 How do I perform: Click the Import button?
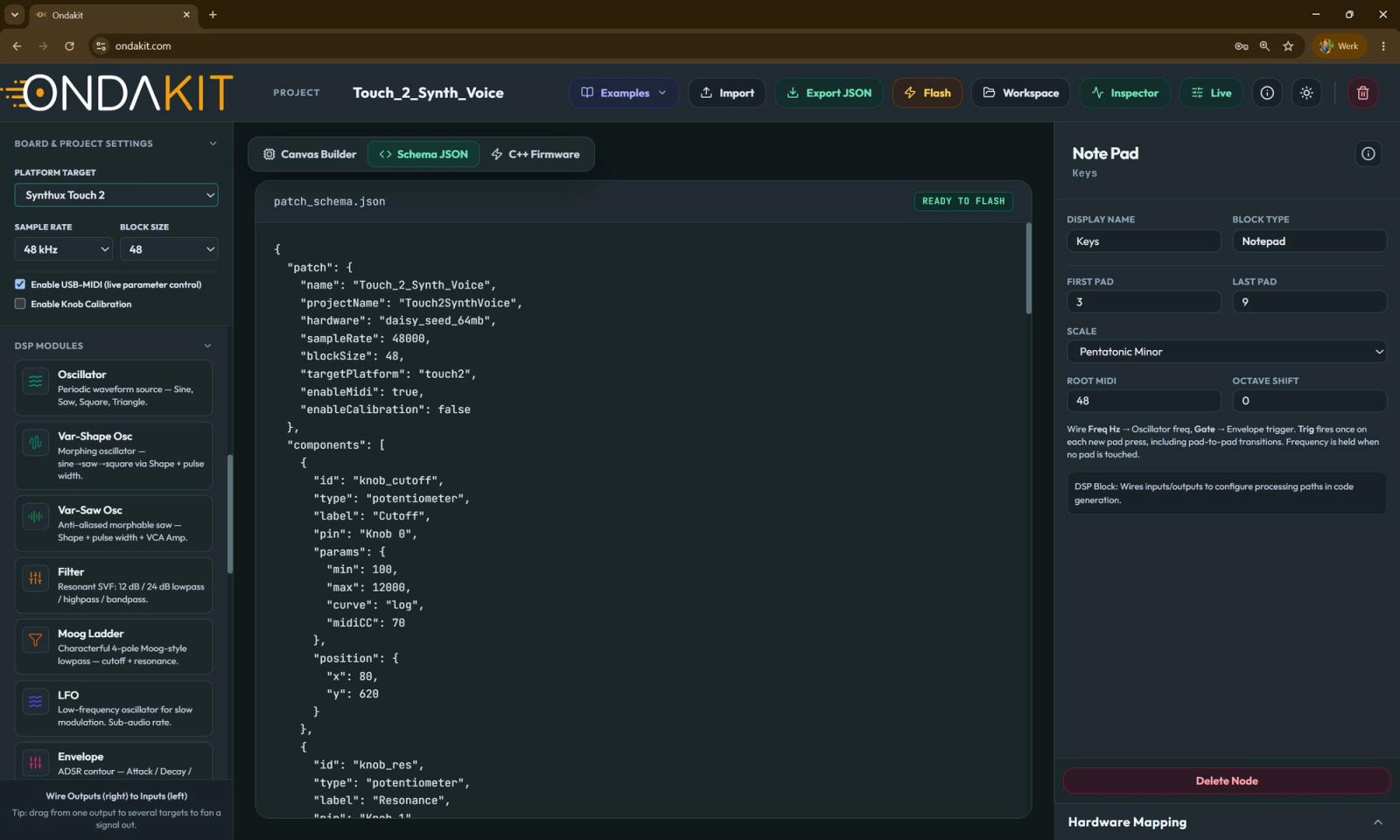(x=727, y=93)
